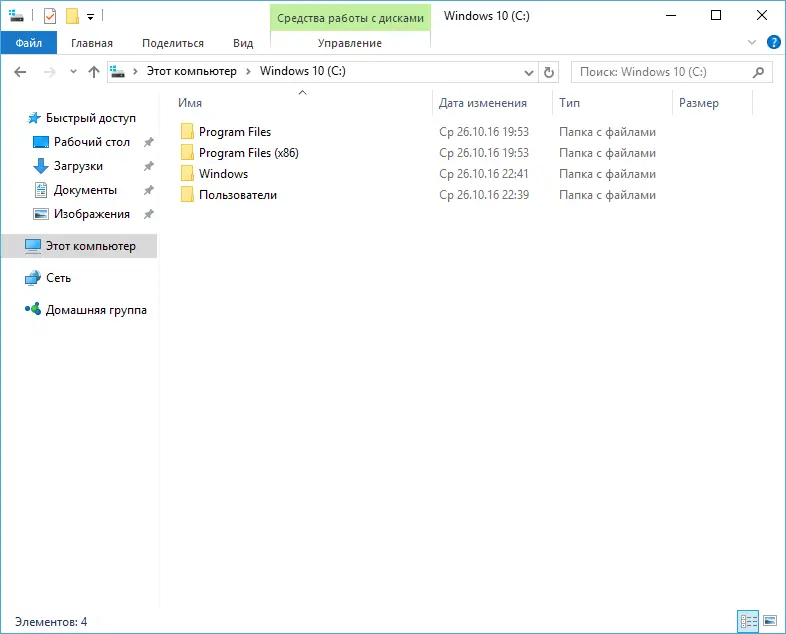The width and height of the screenshot is (786, 634).
Task: Open Изображения in the navigation pane
Action: [x=92, y=214]
